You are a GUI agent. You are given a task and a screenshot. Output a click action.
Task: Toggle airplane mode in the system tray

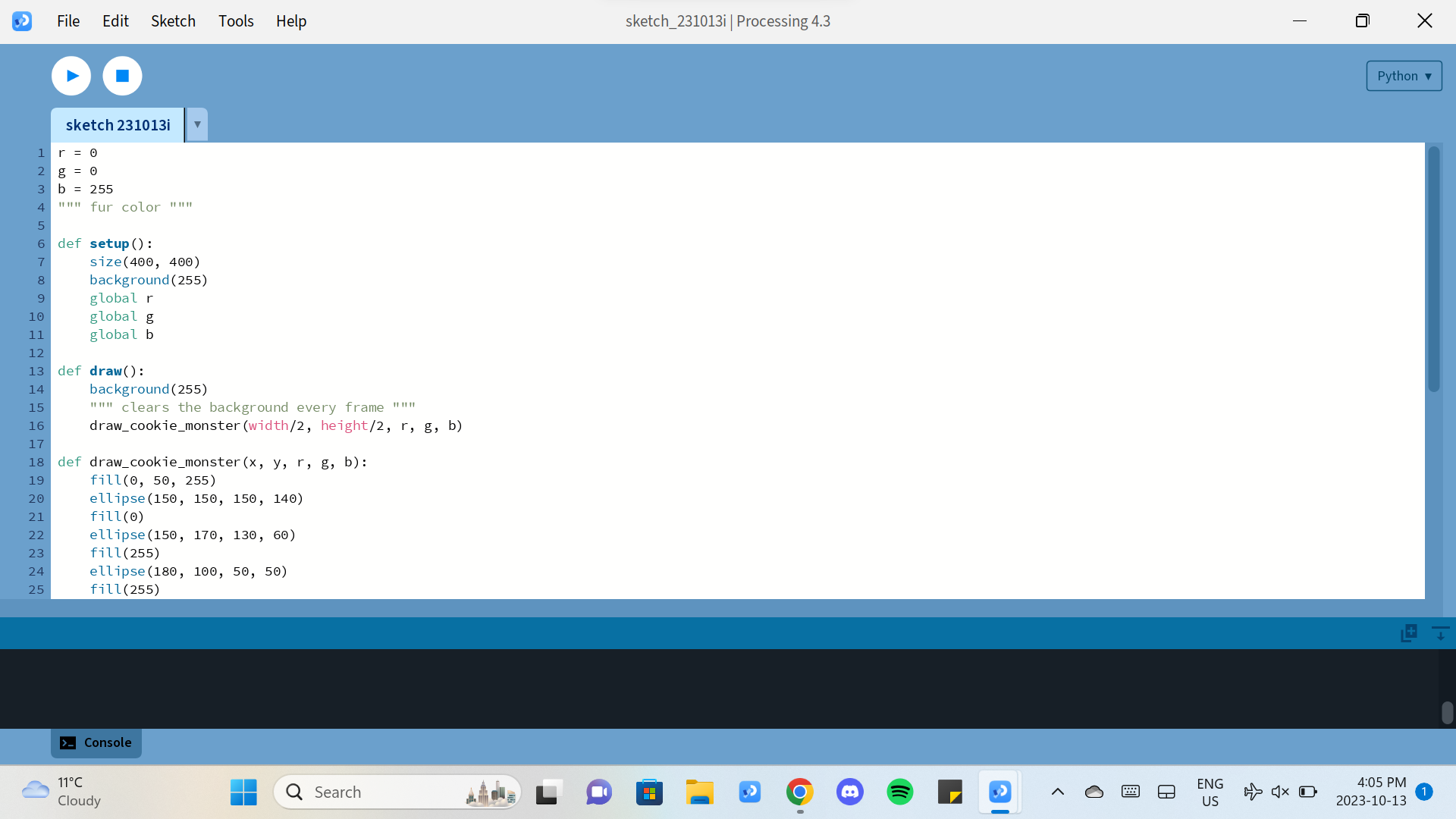tap(1253, 792)
